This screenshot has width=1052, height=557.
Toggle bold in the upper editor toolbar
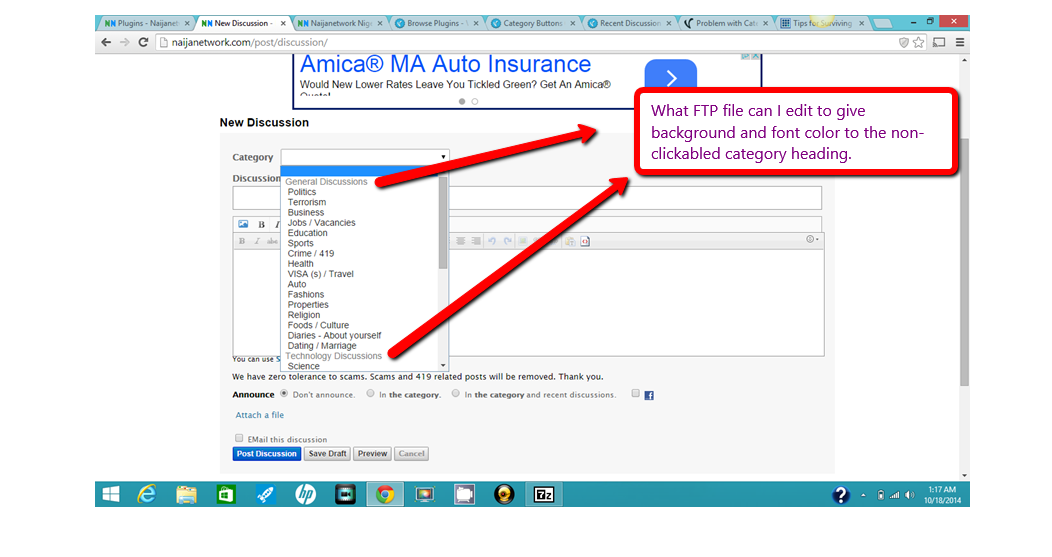tap(262, 225)
